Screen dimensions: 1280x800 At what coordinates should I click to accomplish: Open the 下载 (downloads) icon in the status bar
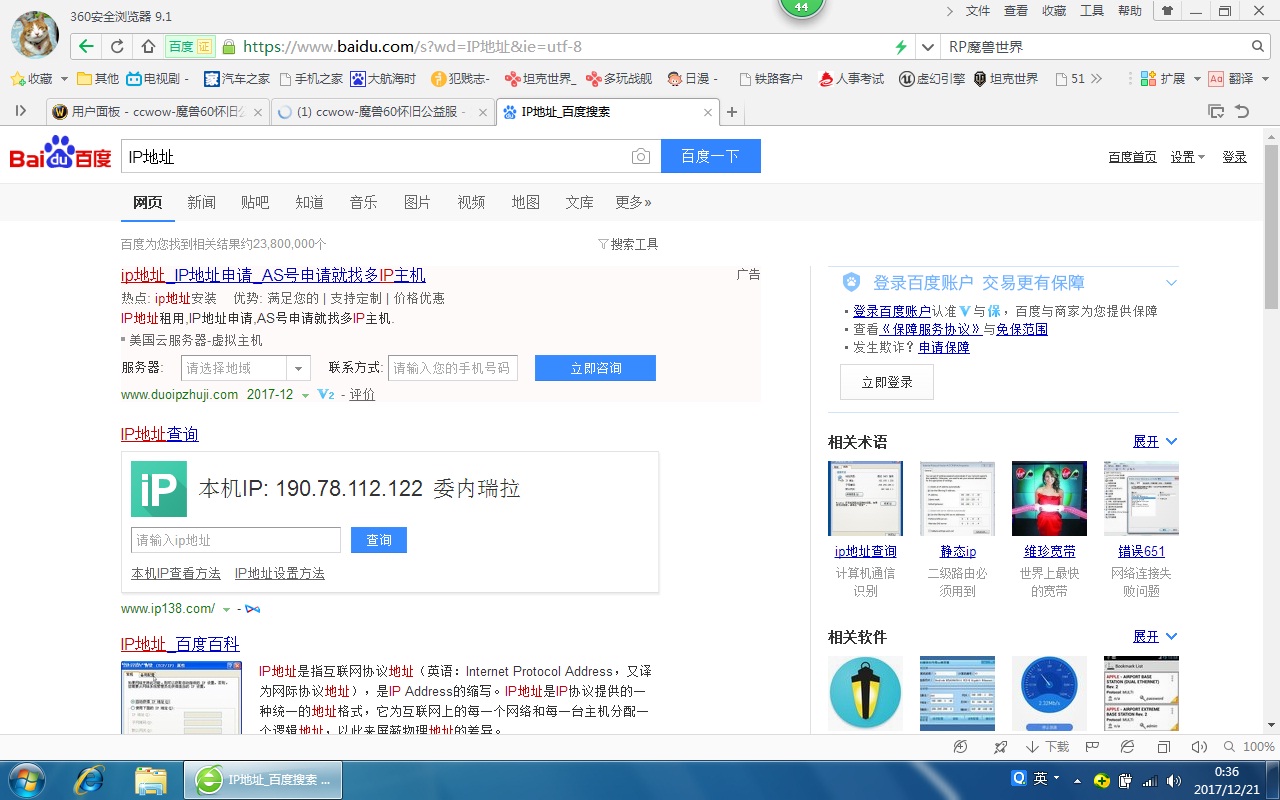[x=1045, y=746]
